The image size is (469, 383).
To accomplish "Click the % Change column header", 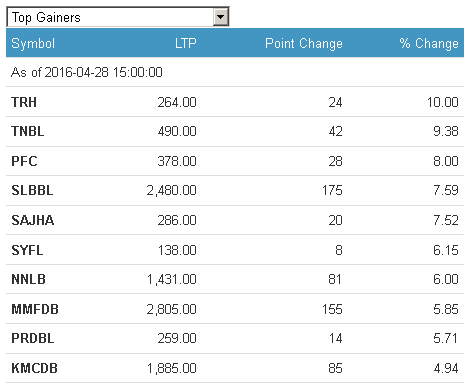I will pyautogui.click(x=429, y=43).
